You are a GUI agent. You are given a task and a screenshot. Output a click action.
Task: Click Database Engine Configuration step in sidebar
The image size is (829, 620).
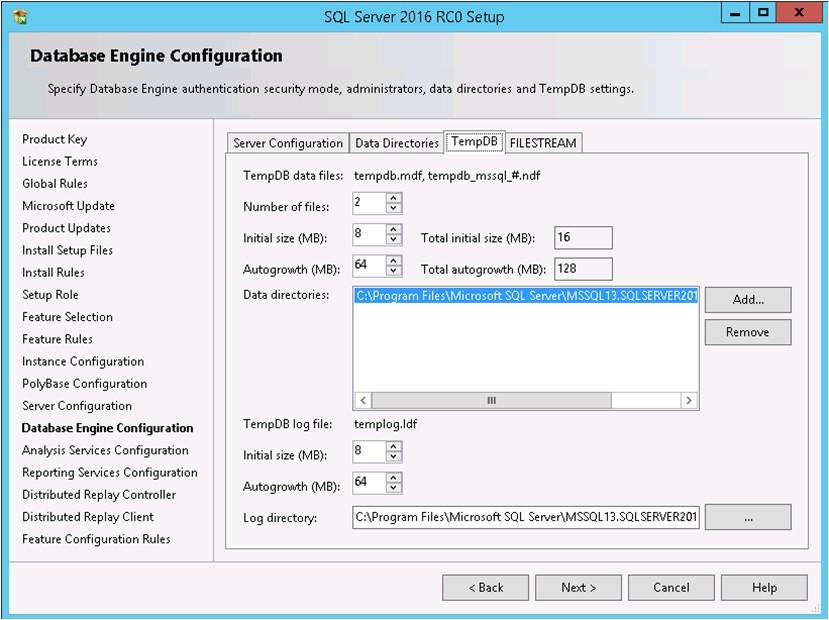[x=107, y=428]
